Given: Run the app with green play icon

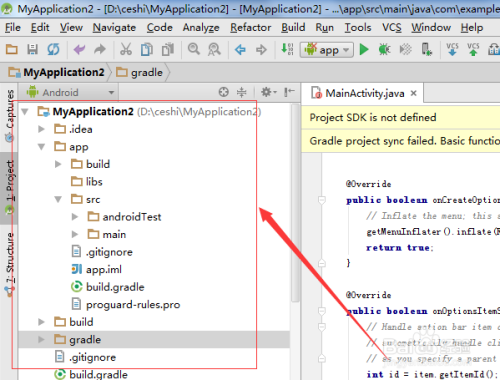Looking at the screenshot, I should point(364,50).
